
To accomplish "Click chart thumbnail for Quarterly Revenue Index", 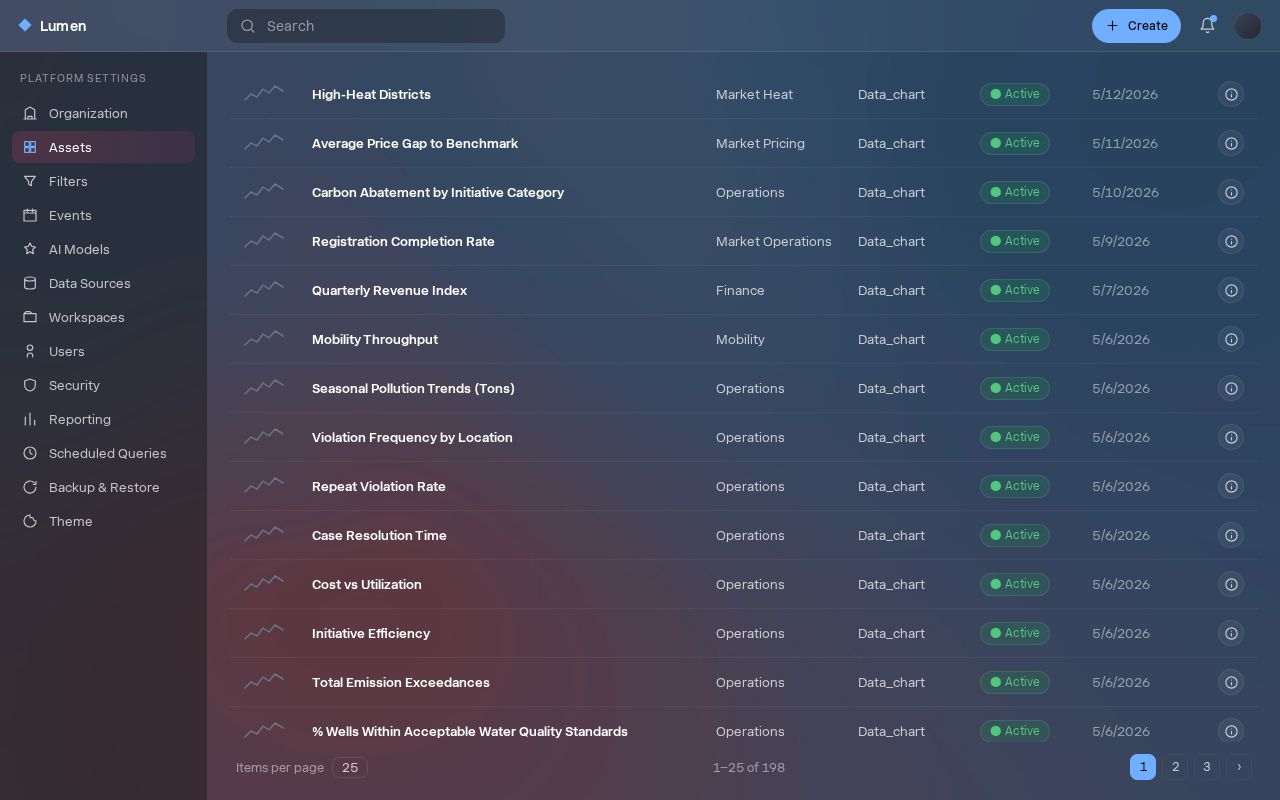I will pyautogui.click(x=264, y=290).
